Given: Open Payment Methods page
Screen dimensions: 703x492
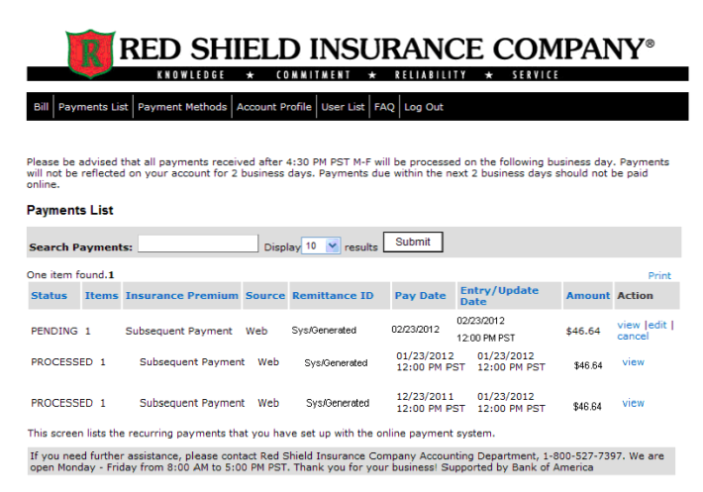Looking at the screenshot, I should [182, 107].
